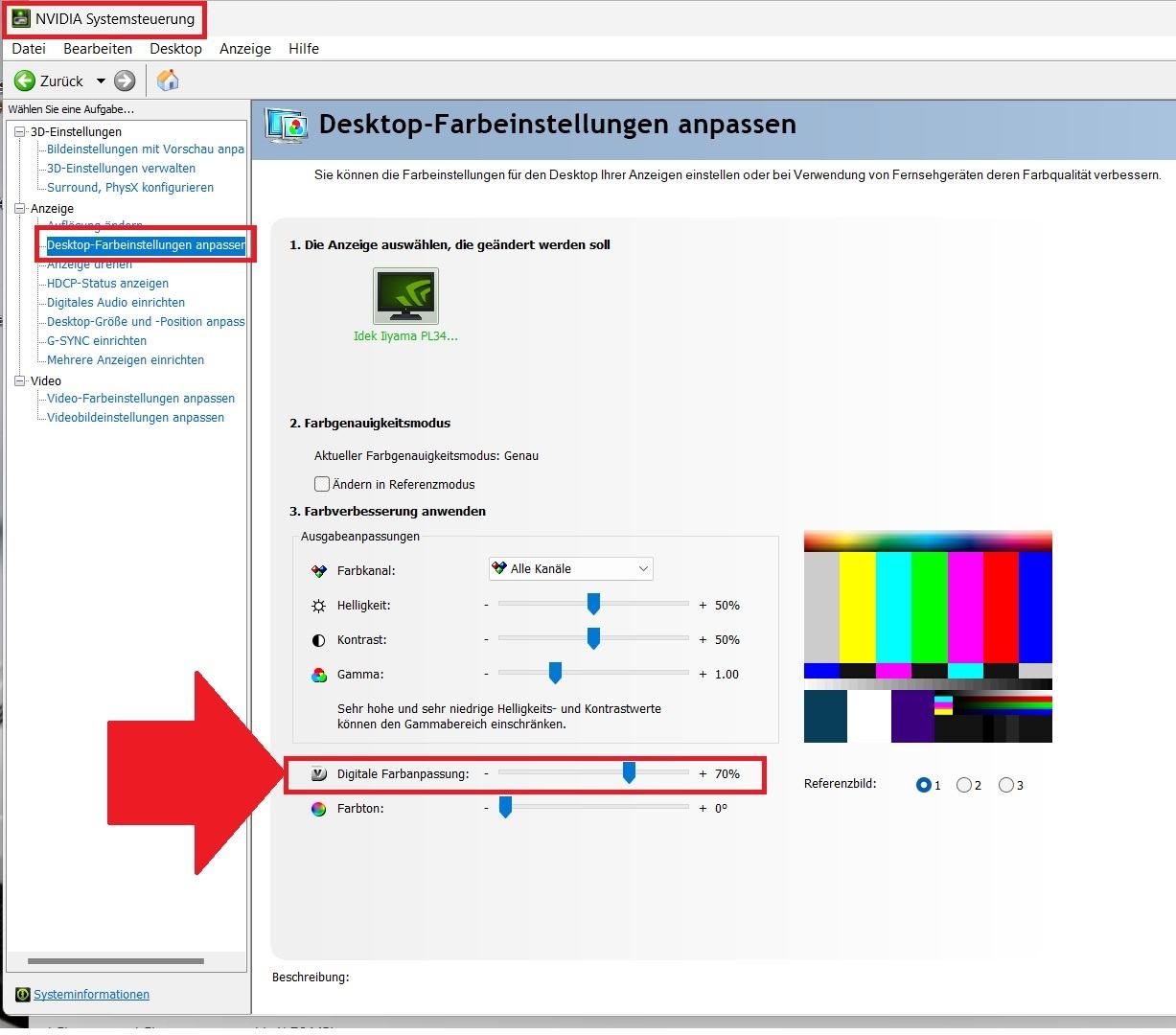The height and width of the screenshot is (1035, 1176).
Task: Open dropdown arrow next to Zurück
Action: 101,81
